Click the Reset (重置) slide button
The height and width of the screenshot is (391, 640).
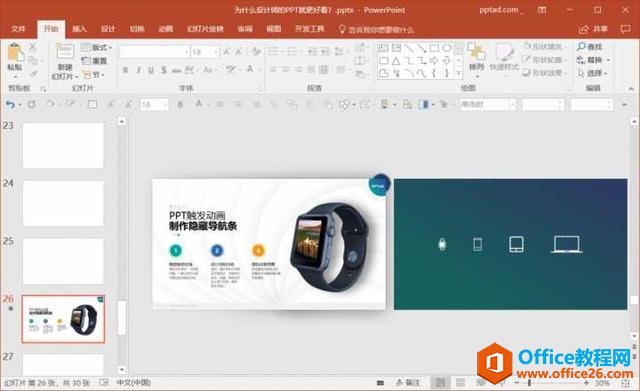tap(94, 61)
